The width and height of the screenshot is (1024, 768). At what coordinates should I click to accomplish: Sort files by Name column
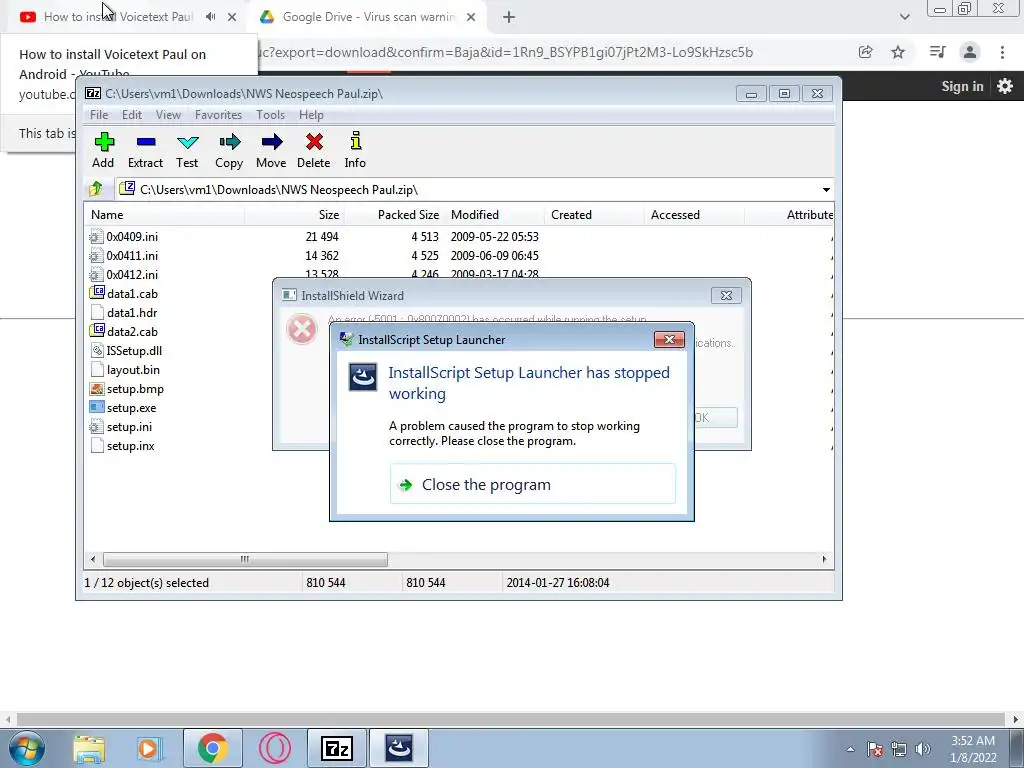[x=165, y=215]
